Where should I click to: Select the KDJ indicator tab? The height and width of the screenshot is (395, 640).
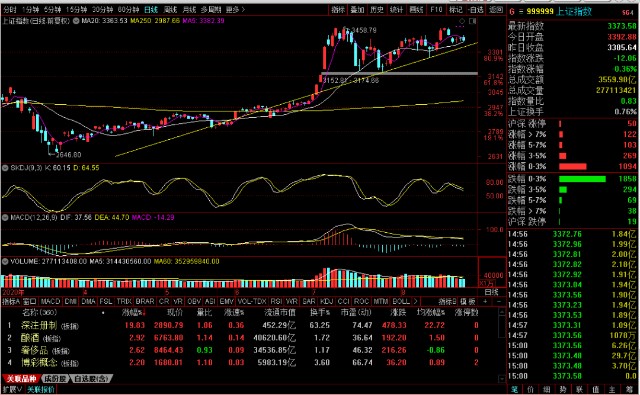(x=326, y=302)
